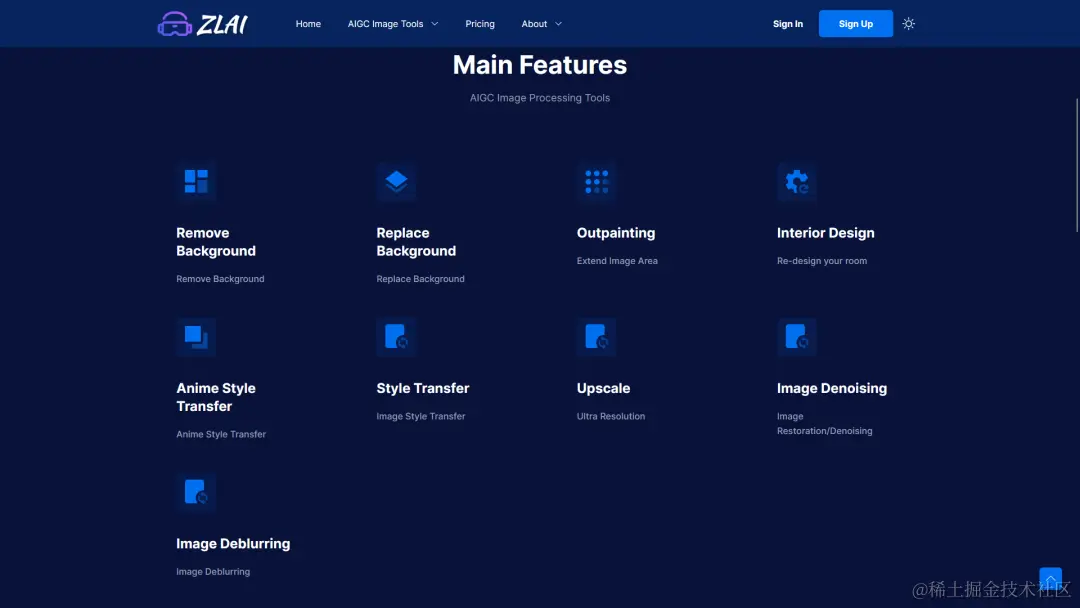Image resolution: width=1080 pixels, height=608 pixels.
Task: Click the Sign Up button
Action: click(x=855, y=24)
